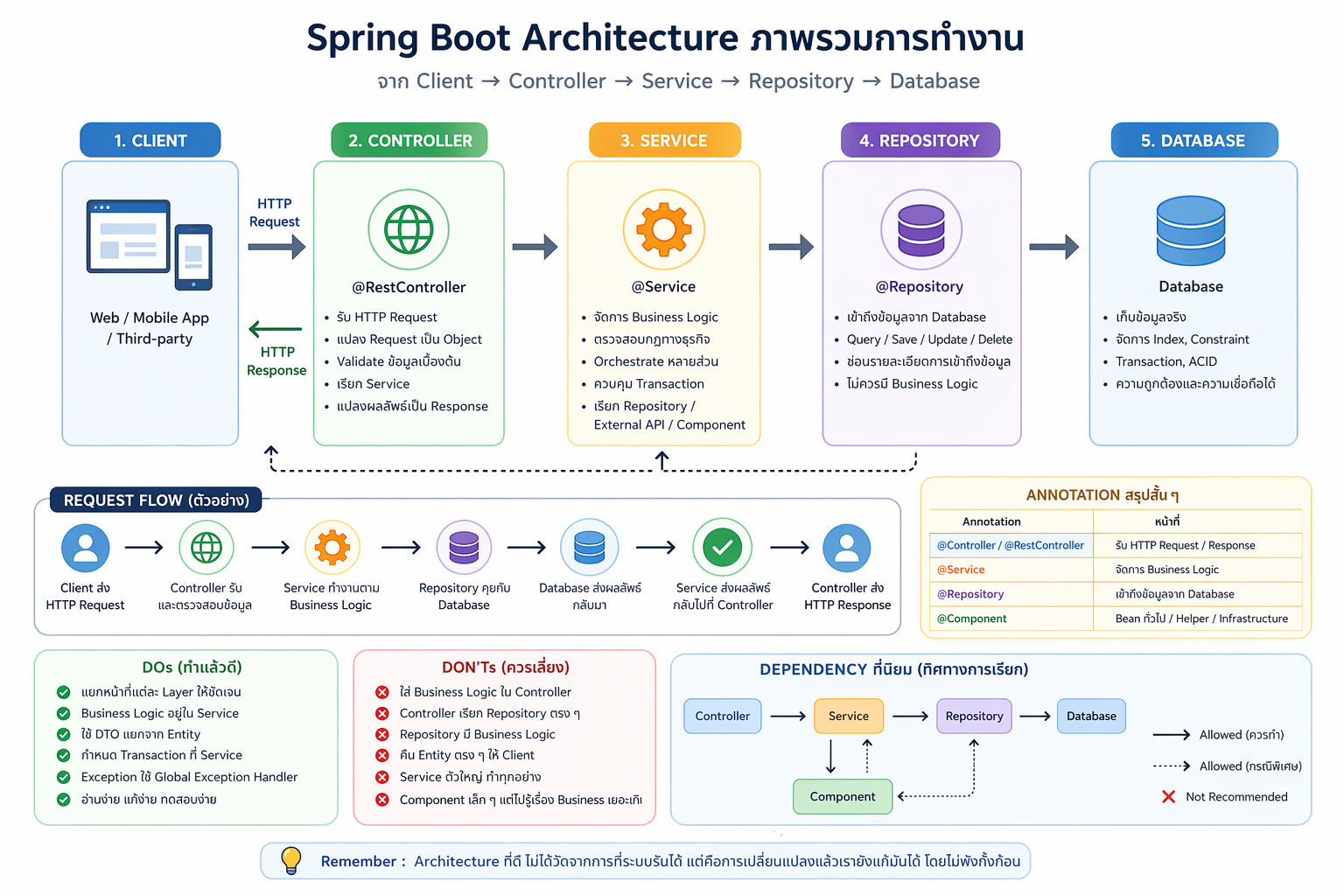The height and width of the screenshot is (896, 1344).
Task: Click the green check beside 'อ่านง่าย แก้ง่าย ทดสอบง่าย'
Action: [64, 799]
